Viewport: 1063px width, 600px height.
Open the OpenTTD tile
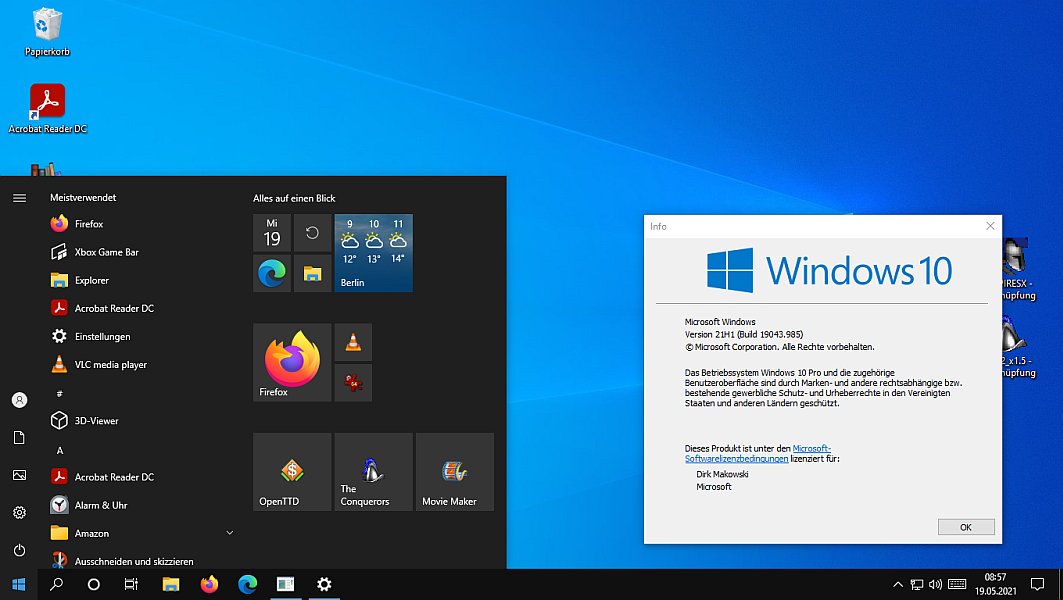tap(292, 472)
